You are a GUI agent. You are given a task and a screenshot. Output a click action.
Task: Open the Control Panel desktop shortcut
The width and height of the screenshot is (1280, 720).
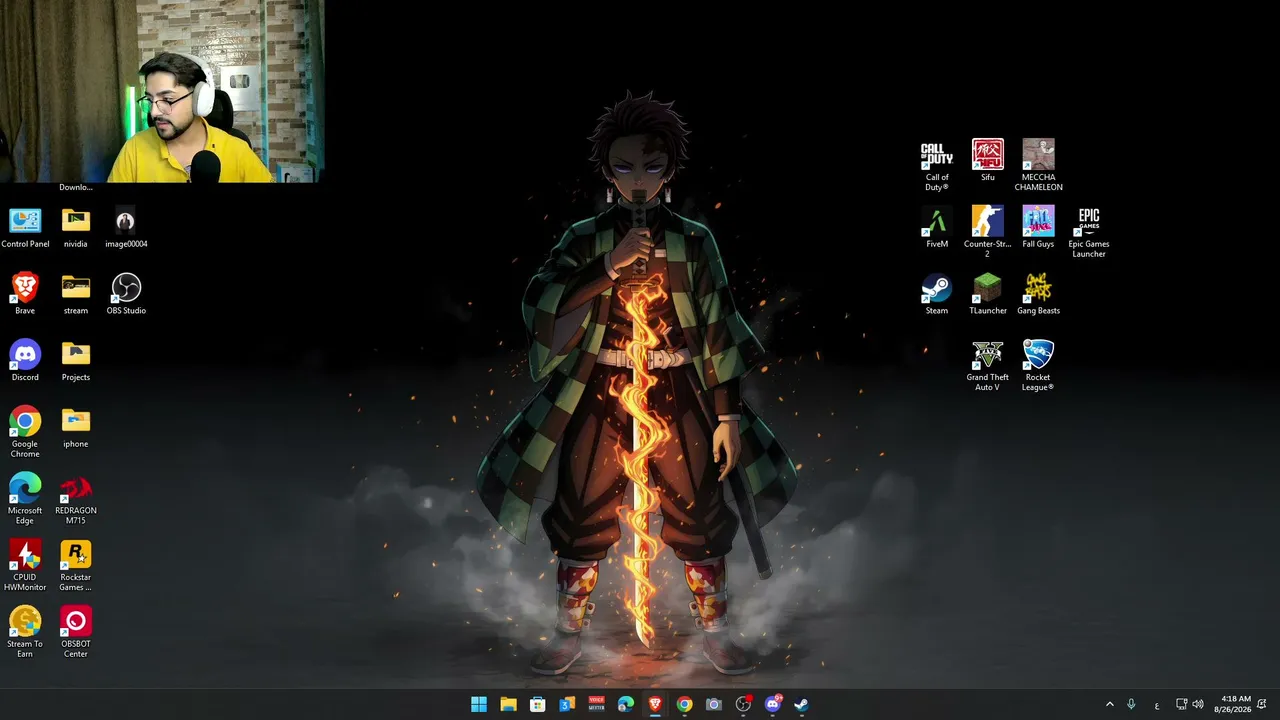(x=25, y=228)
